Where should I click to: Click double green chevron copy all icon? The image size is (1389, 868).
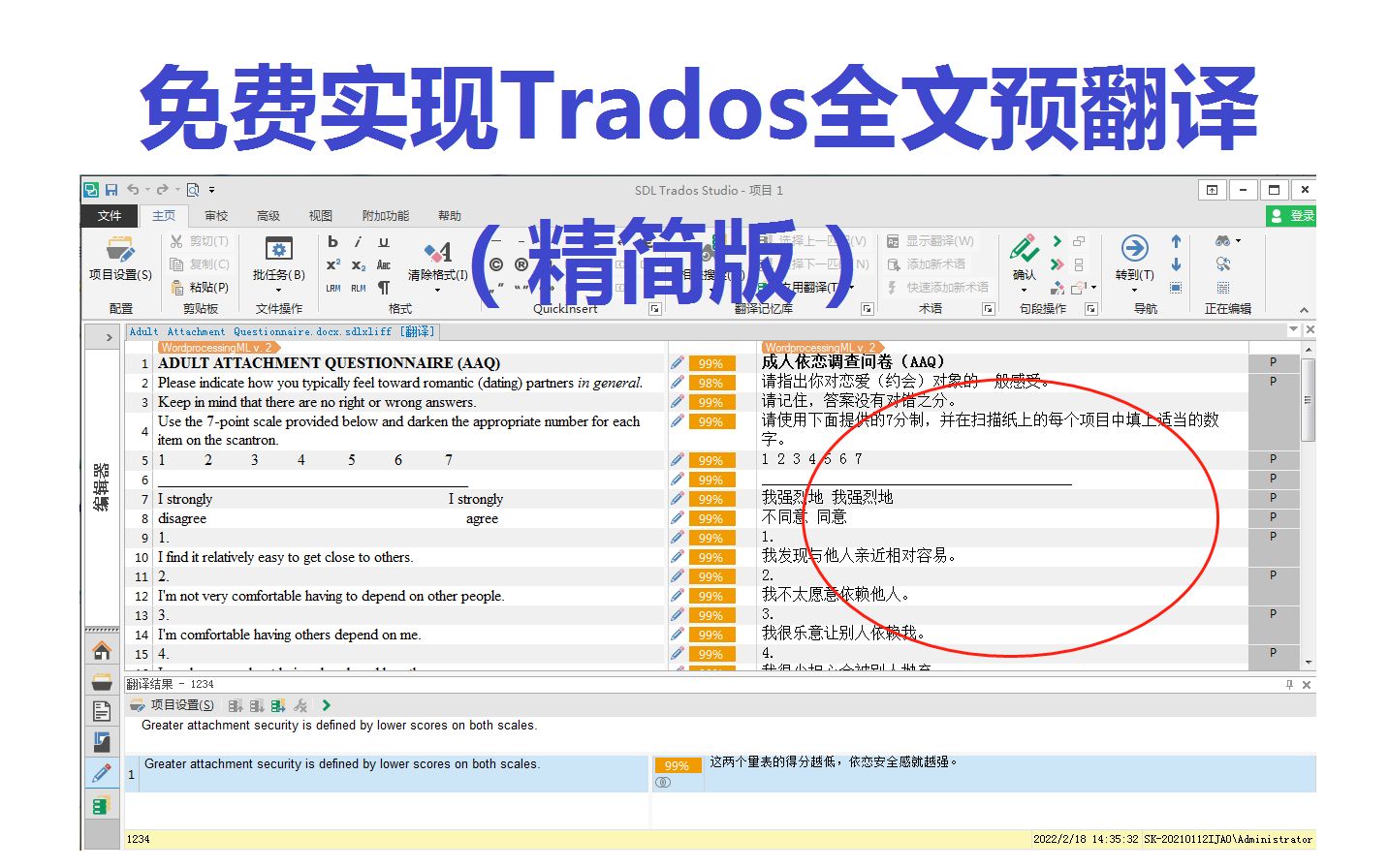[x=1058, y=264]
